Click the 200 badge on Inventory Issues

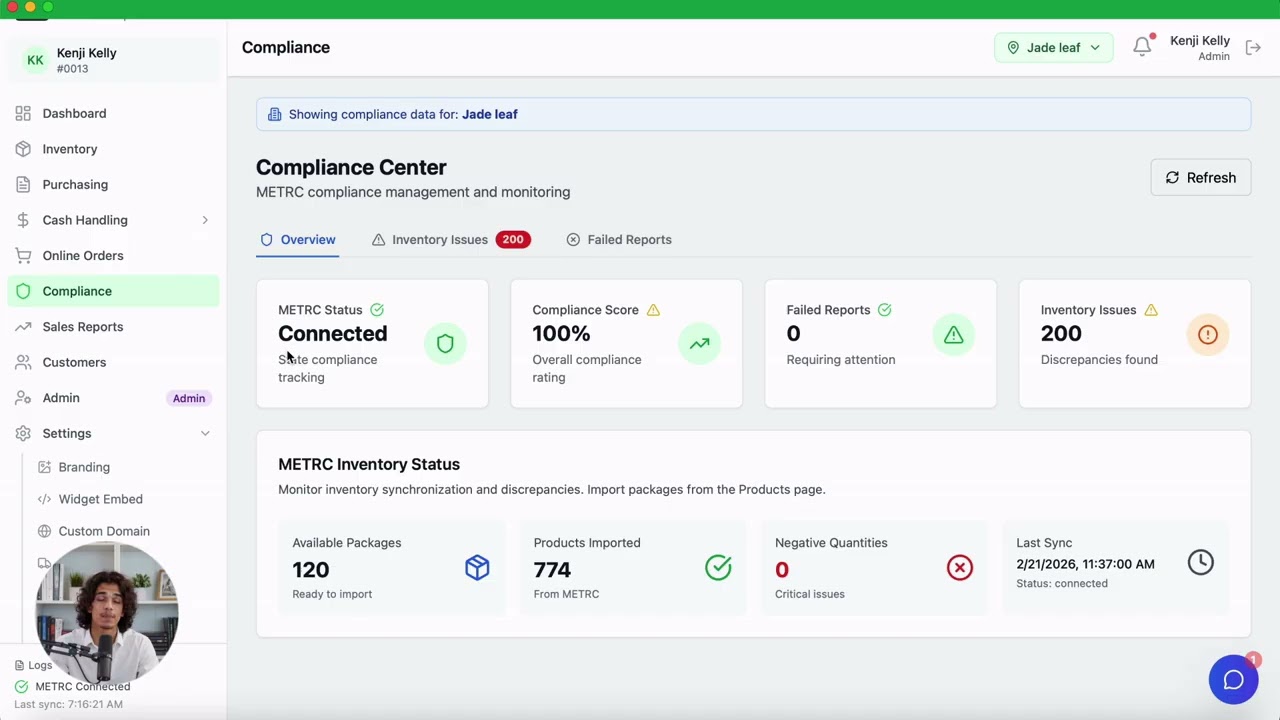click(x=513, y=240)
